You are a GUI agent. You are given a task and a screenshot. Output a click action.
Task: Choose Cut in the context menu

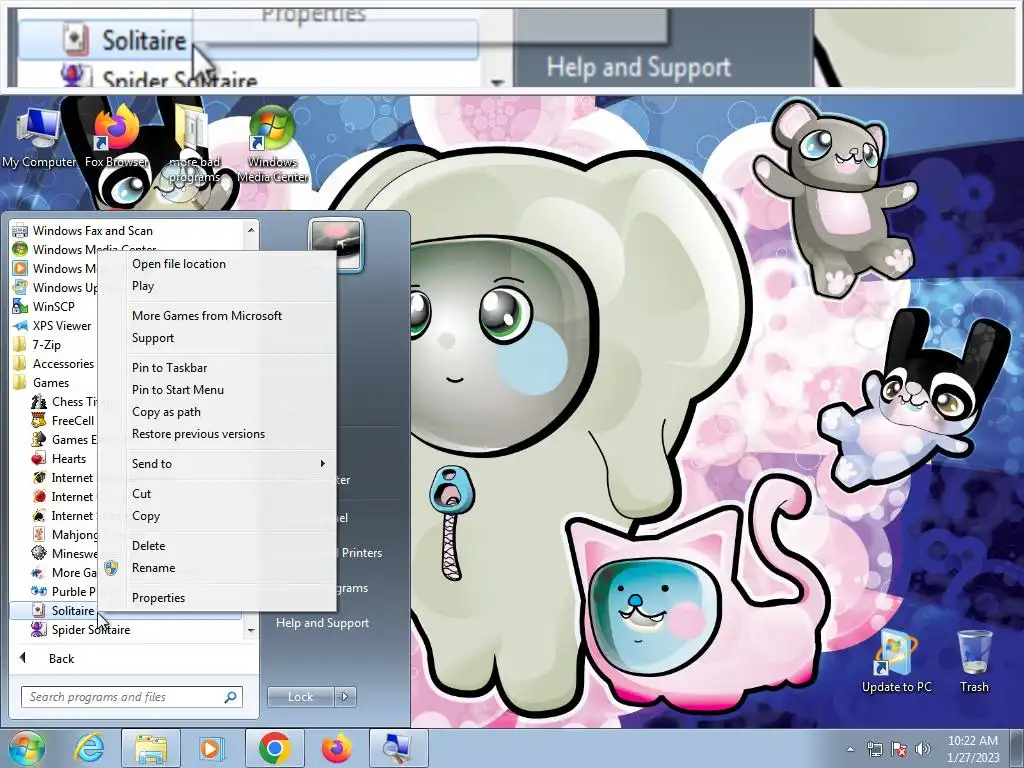click(x=217, y=494)
